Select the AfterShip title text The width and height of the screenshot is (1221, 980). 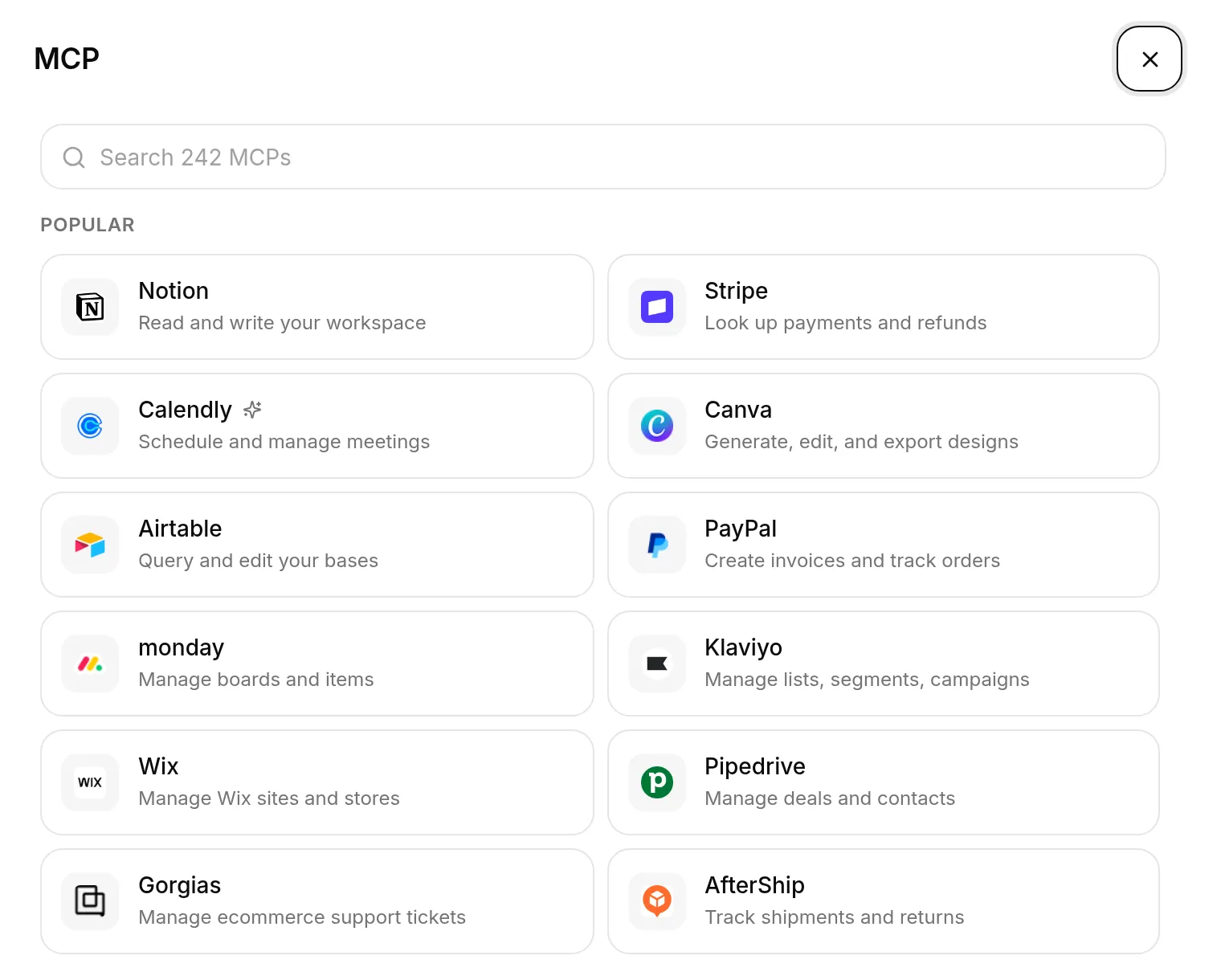(x=754, y=885)
